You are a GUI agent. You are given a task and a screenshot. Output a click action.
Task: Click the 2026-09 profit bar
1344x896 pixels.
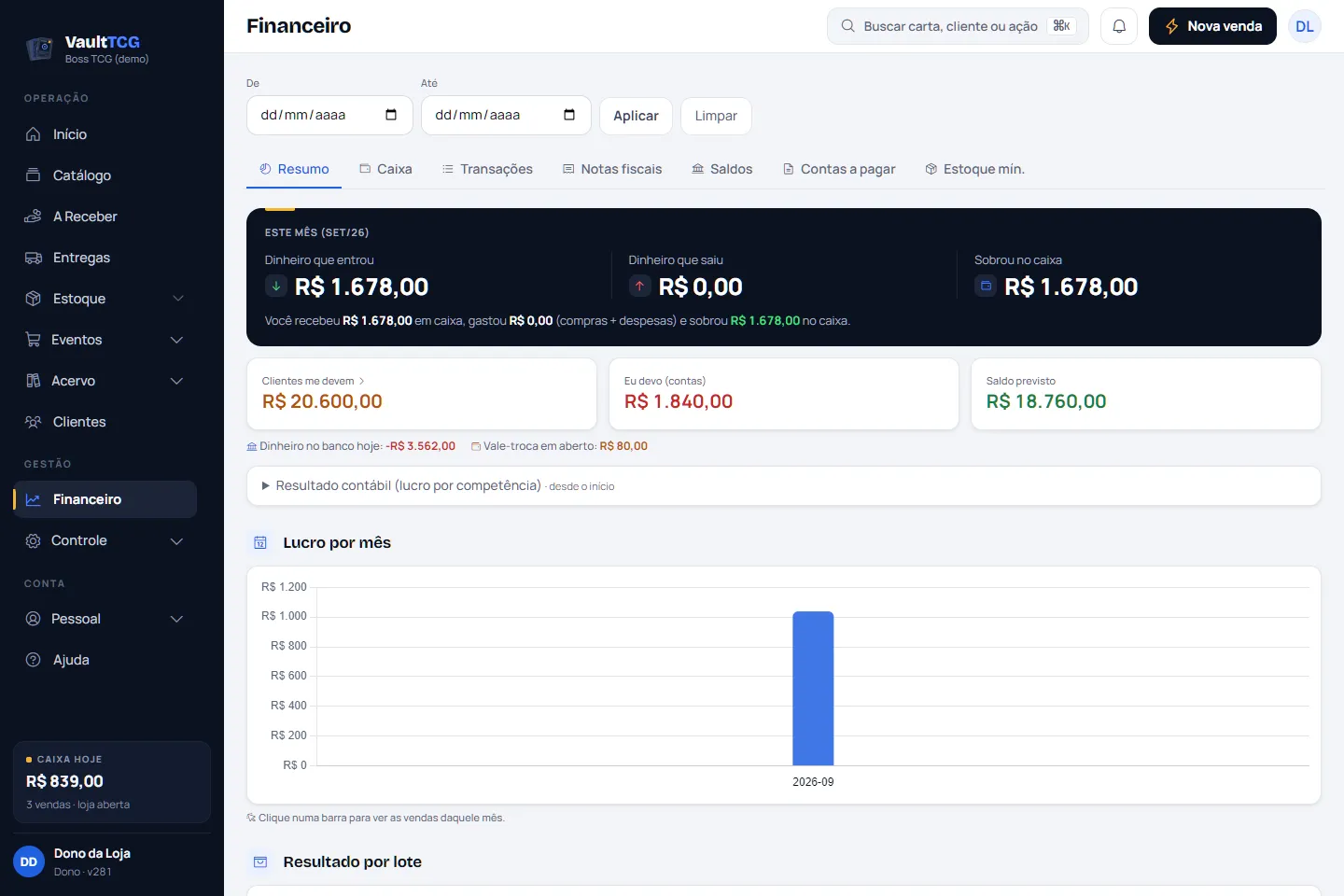tap(813, 689)
